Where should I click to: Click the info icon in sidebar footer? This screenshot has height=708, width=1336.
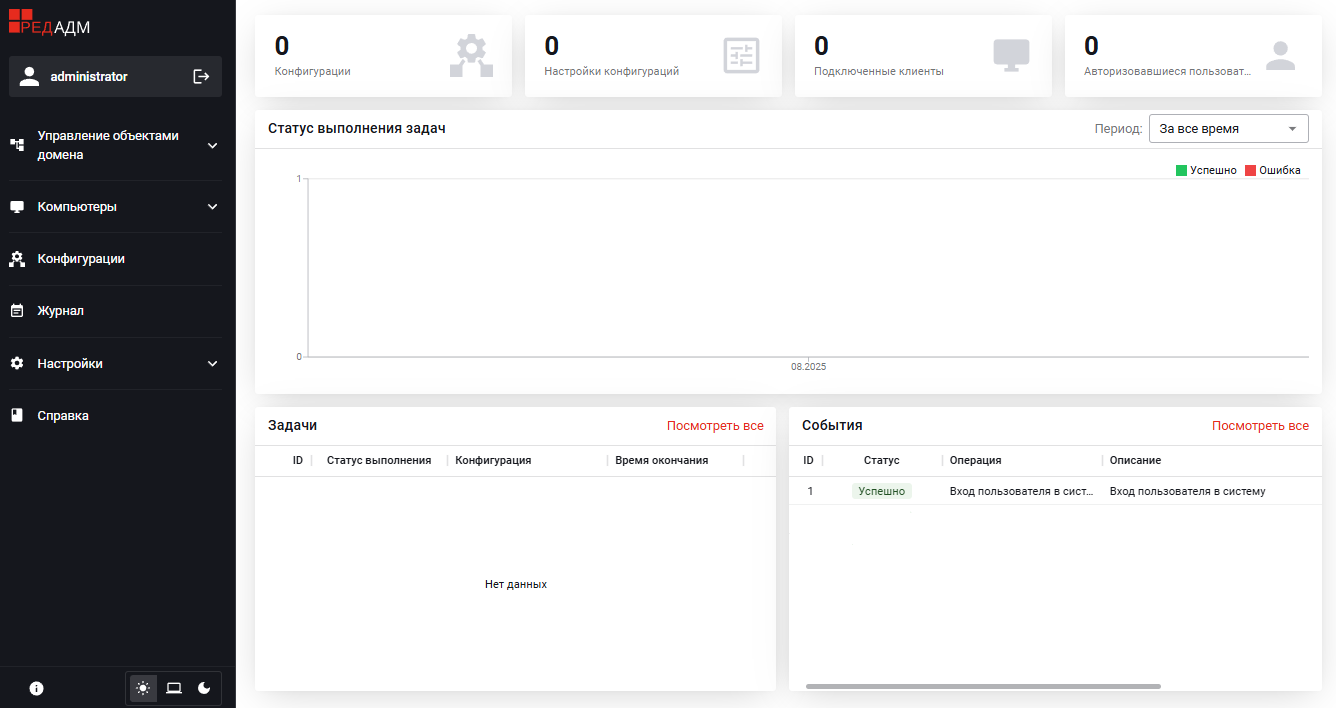(x=37, y=688)
